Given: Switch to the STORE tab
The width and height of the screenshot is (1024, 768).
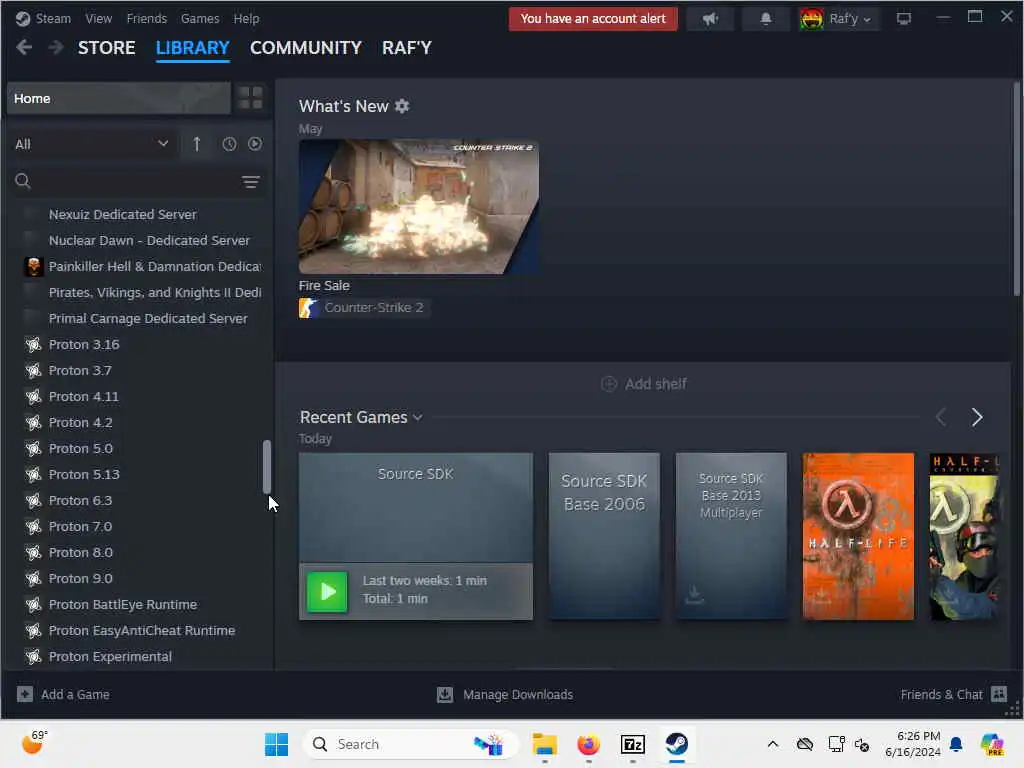Looking at the screenshot, I should tap(106, 48).
